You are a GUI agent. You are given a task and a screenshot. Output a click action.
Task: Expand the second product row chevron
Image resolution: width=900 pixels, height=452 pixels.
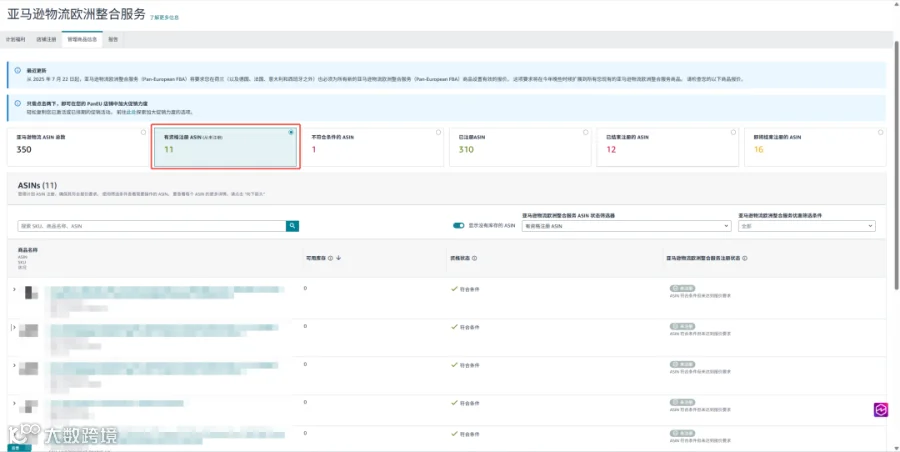[14, 327]
